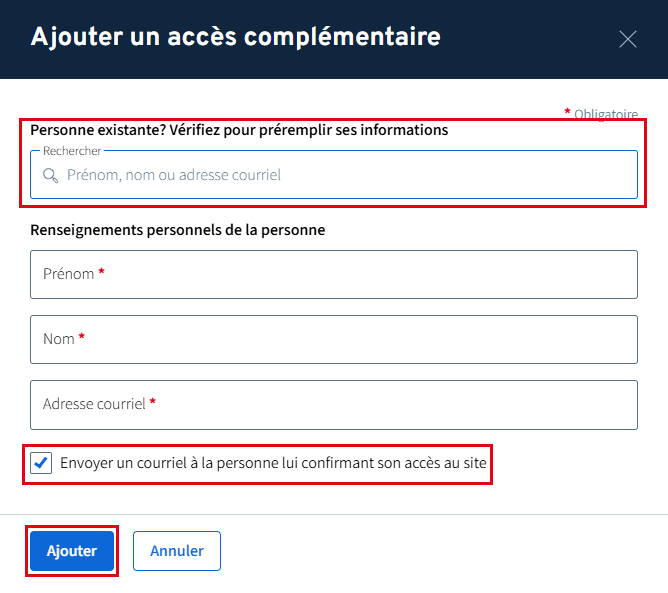Click 'Renseignements personnels de la personne' heading
This screenshot has width=668, height=593.
[x=178, y=230]
